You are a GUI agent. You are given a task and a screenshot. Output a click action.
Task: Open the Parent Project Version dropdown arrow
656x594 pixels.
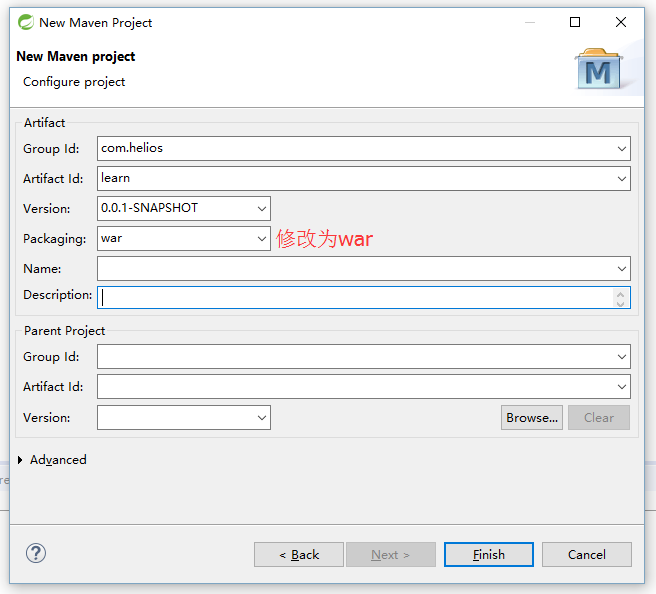[262, 417]
